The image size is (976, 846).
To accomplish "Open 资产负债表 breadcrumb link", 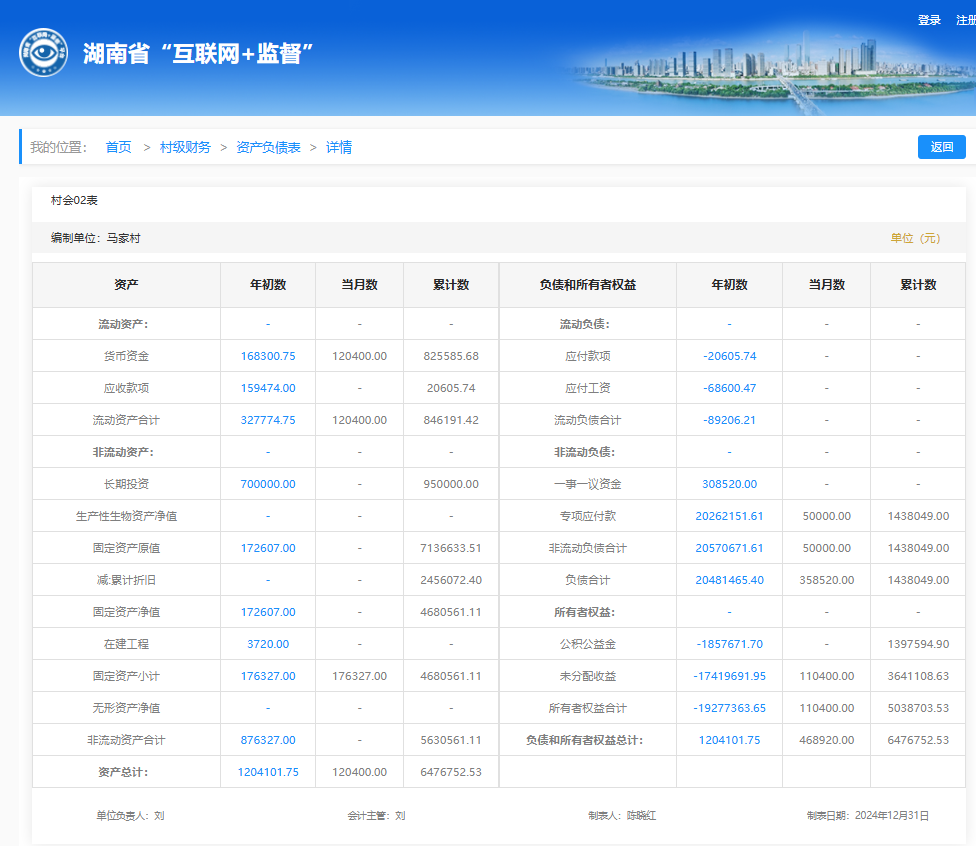I will tap(268, 147).
